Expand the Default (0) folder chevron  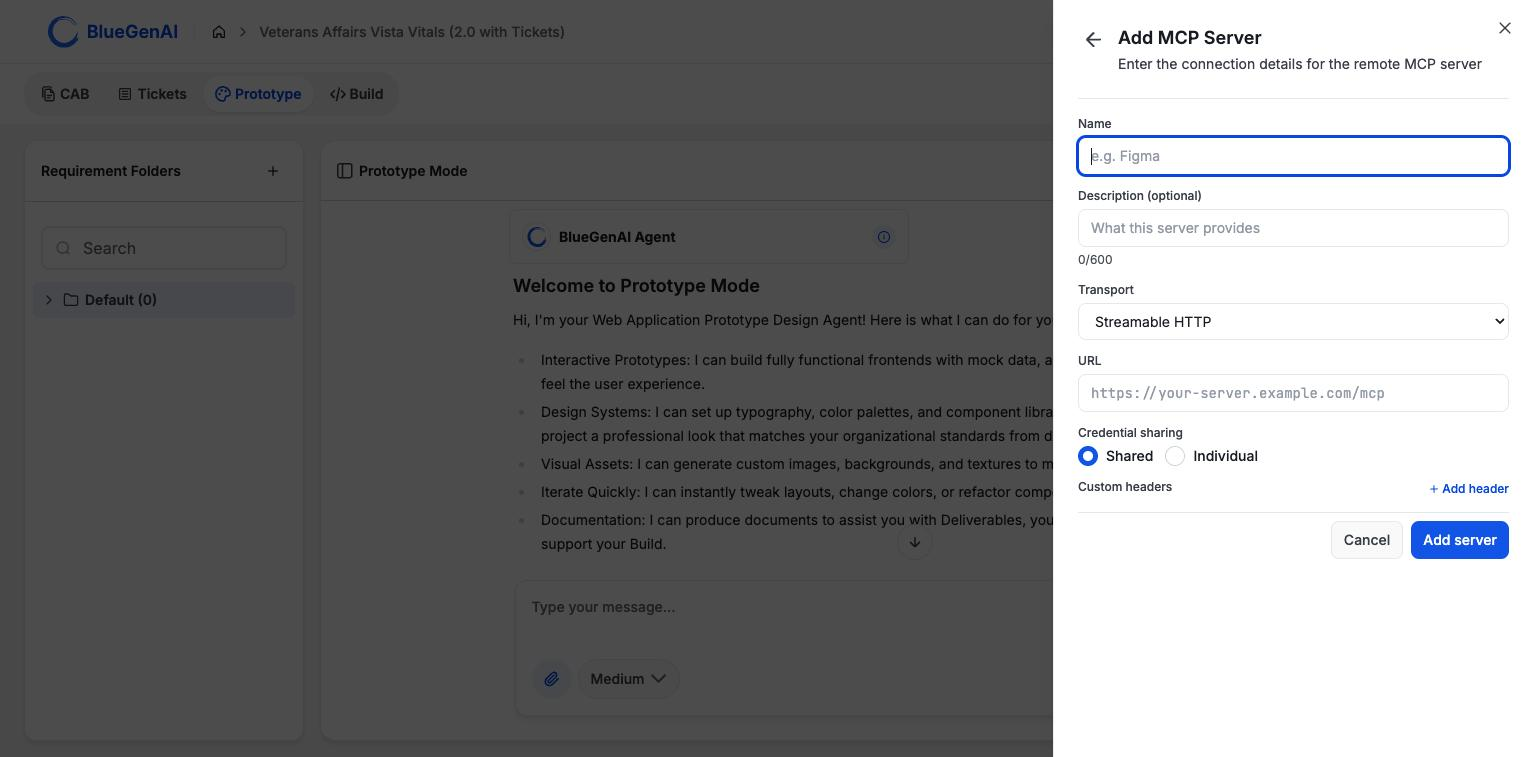(x=48, y=300)
